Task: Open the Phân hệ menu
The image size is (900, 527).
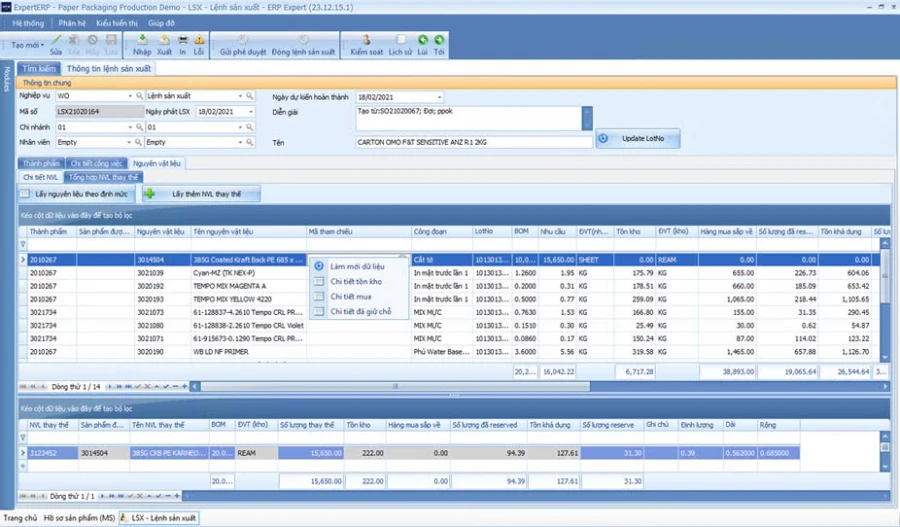Action: click(72, 23)
